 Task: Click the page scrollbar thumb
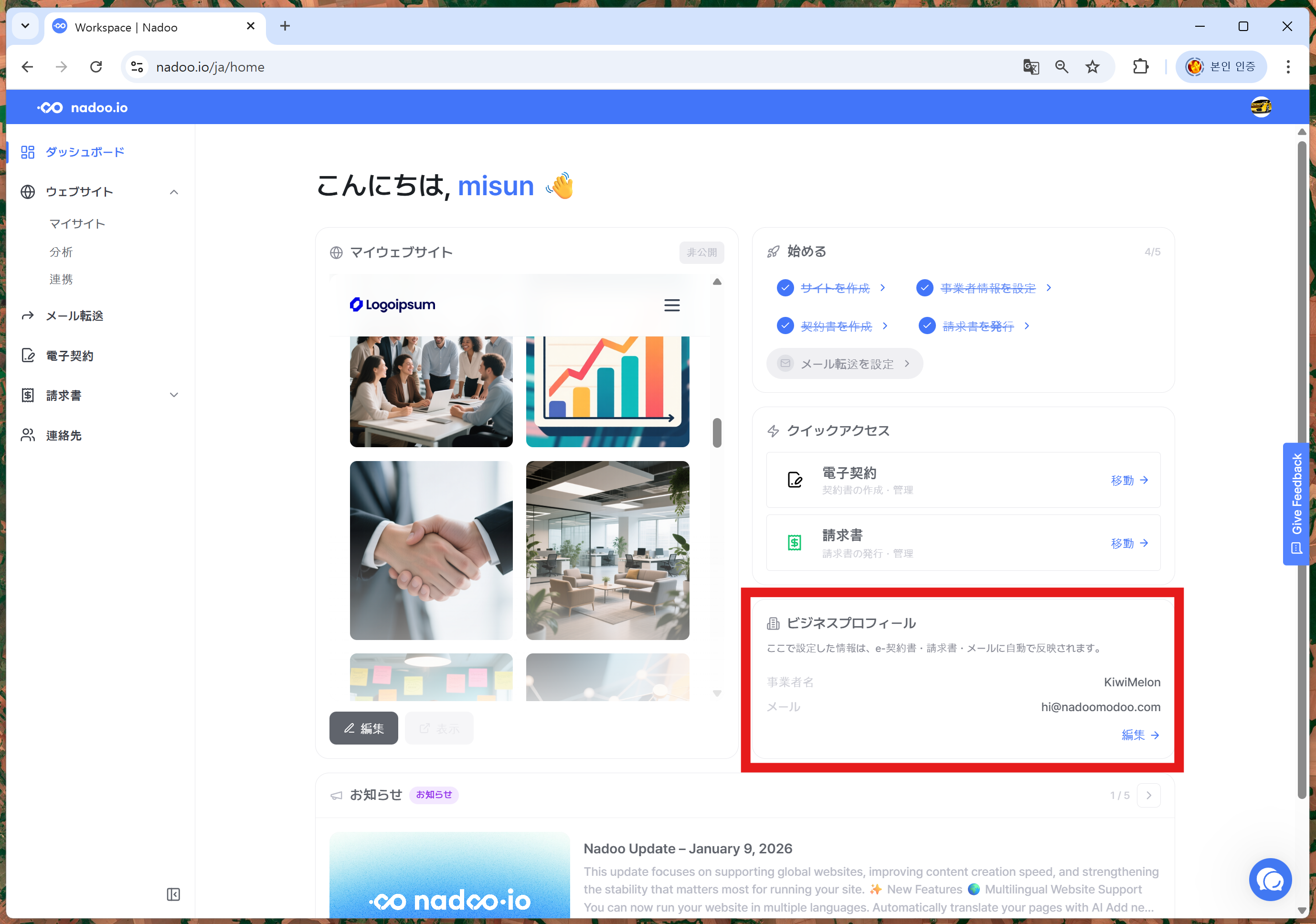tap(1302, 470)
